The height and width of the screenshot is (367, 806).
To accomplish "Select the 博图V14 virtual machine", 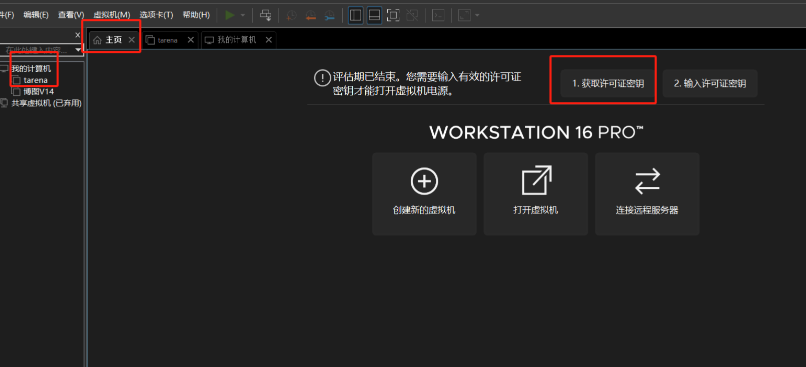I will [39, 91].
